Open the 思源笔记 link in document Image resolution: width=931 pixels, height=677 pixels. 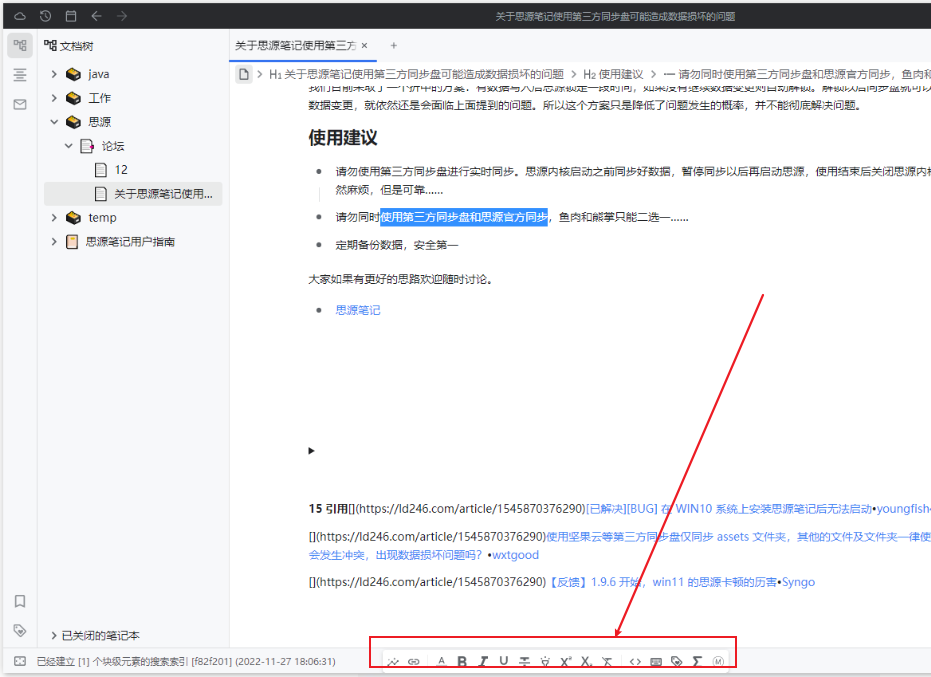pos(357,309)
